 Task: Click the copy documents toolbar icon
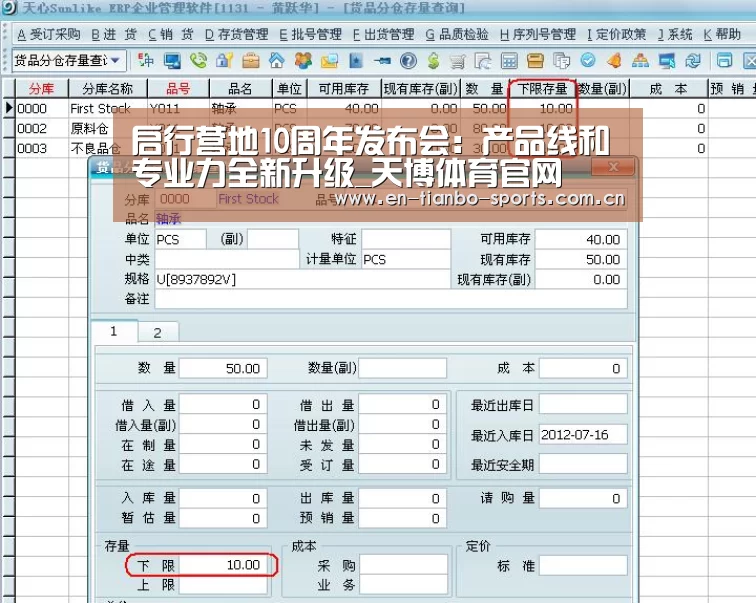click(562, 61)
